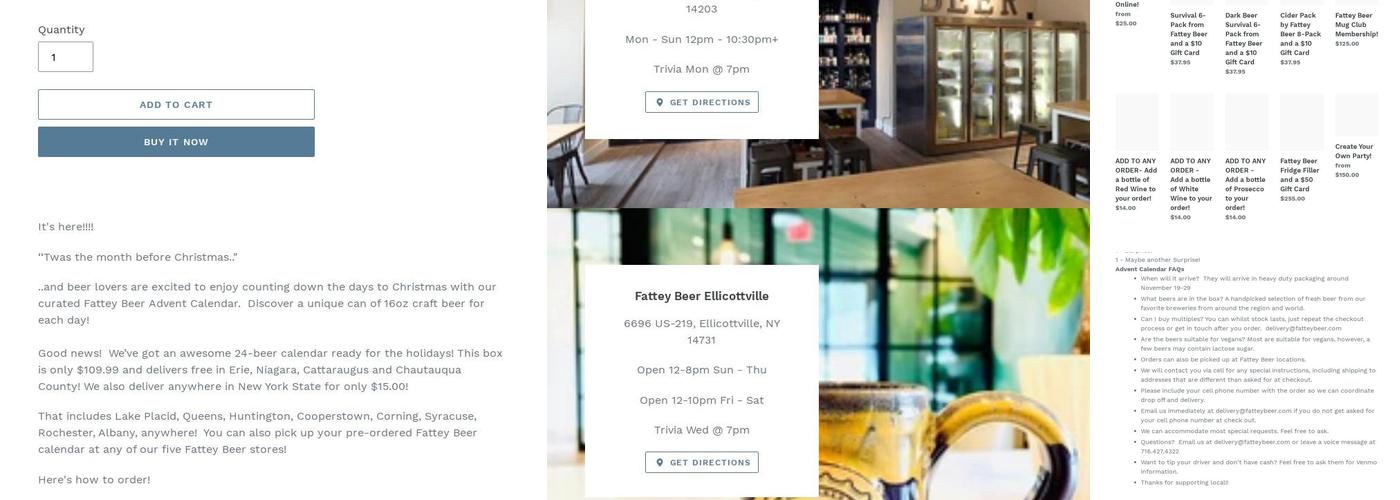Screen dimensions: 1400x500
Task: Open Get Directions for the Trivia Mon location
Action: [x=702, y=102]
